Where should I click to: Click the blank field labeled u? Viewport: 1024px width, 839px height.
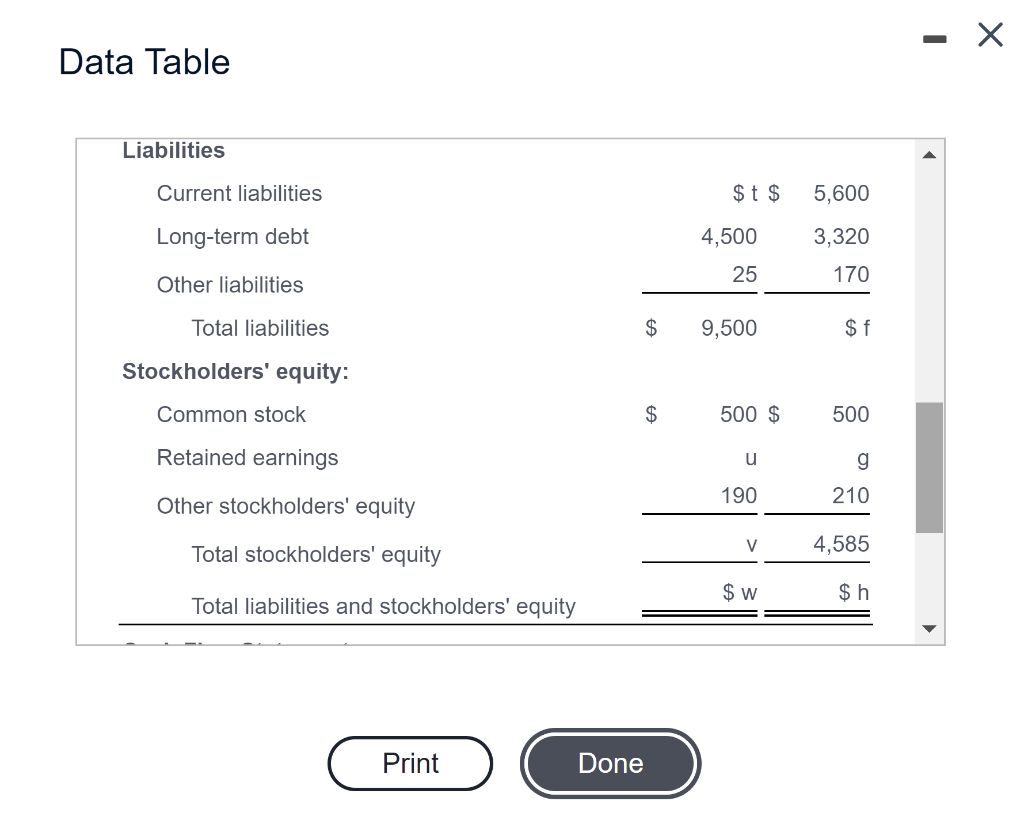(749, 457)
